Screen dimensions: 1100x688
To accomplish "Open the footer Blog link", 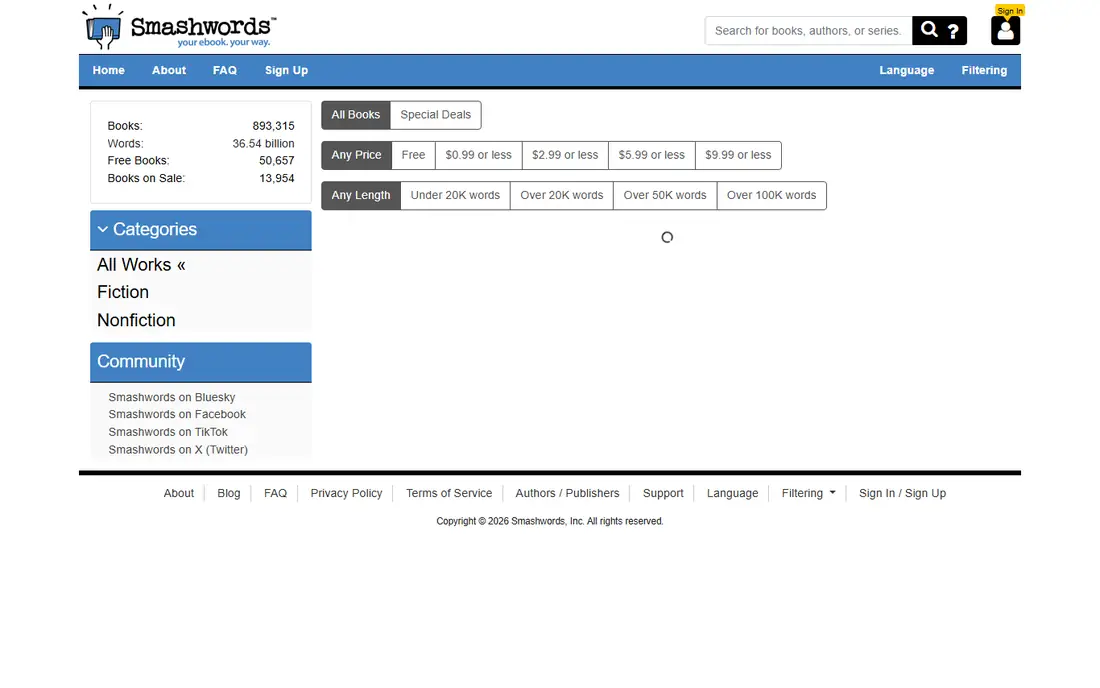I will click(x=229, y=493).
